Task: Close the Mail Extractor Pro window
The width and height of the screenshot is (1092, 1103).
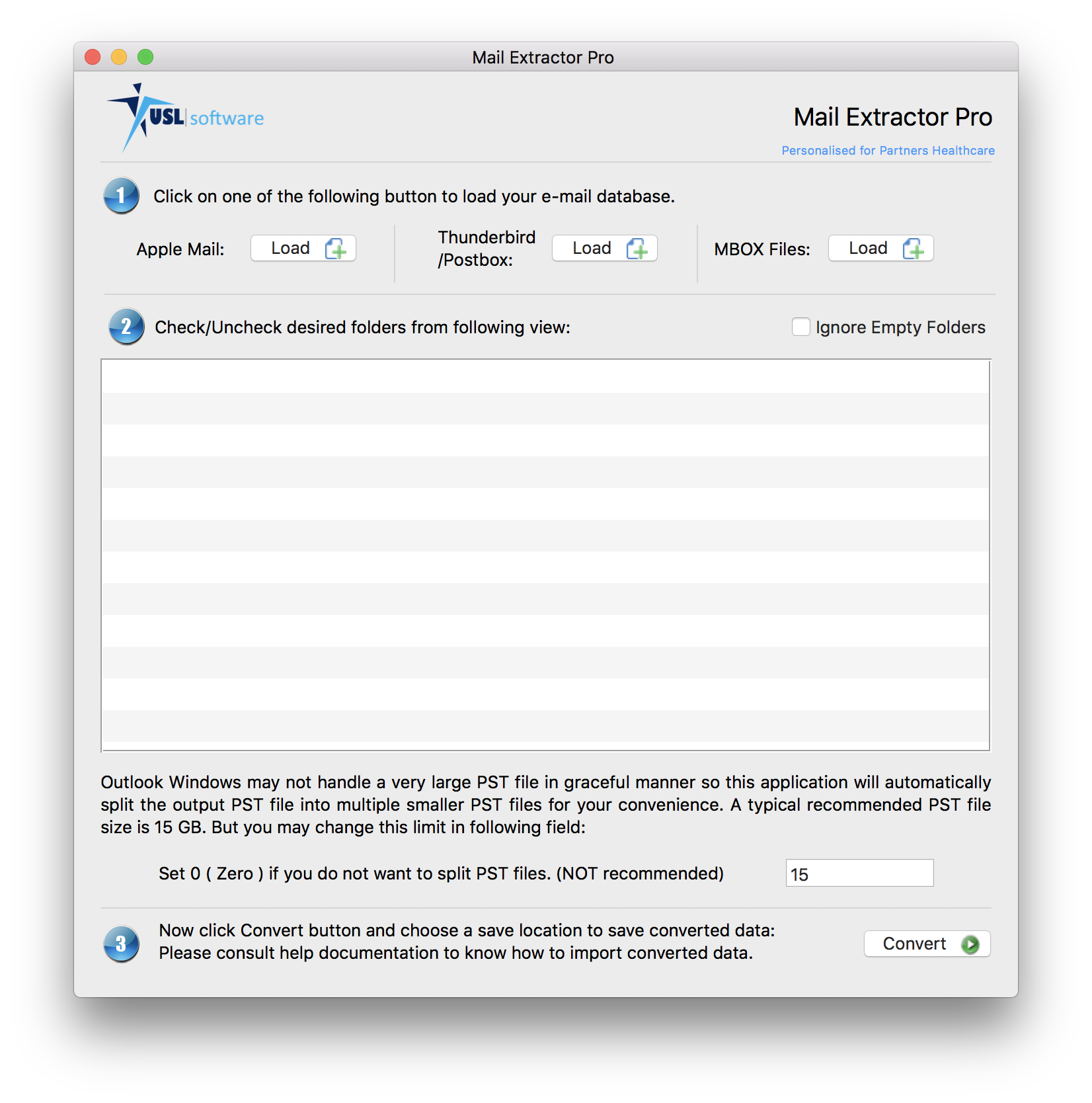Action: click(93, 58)
